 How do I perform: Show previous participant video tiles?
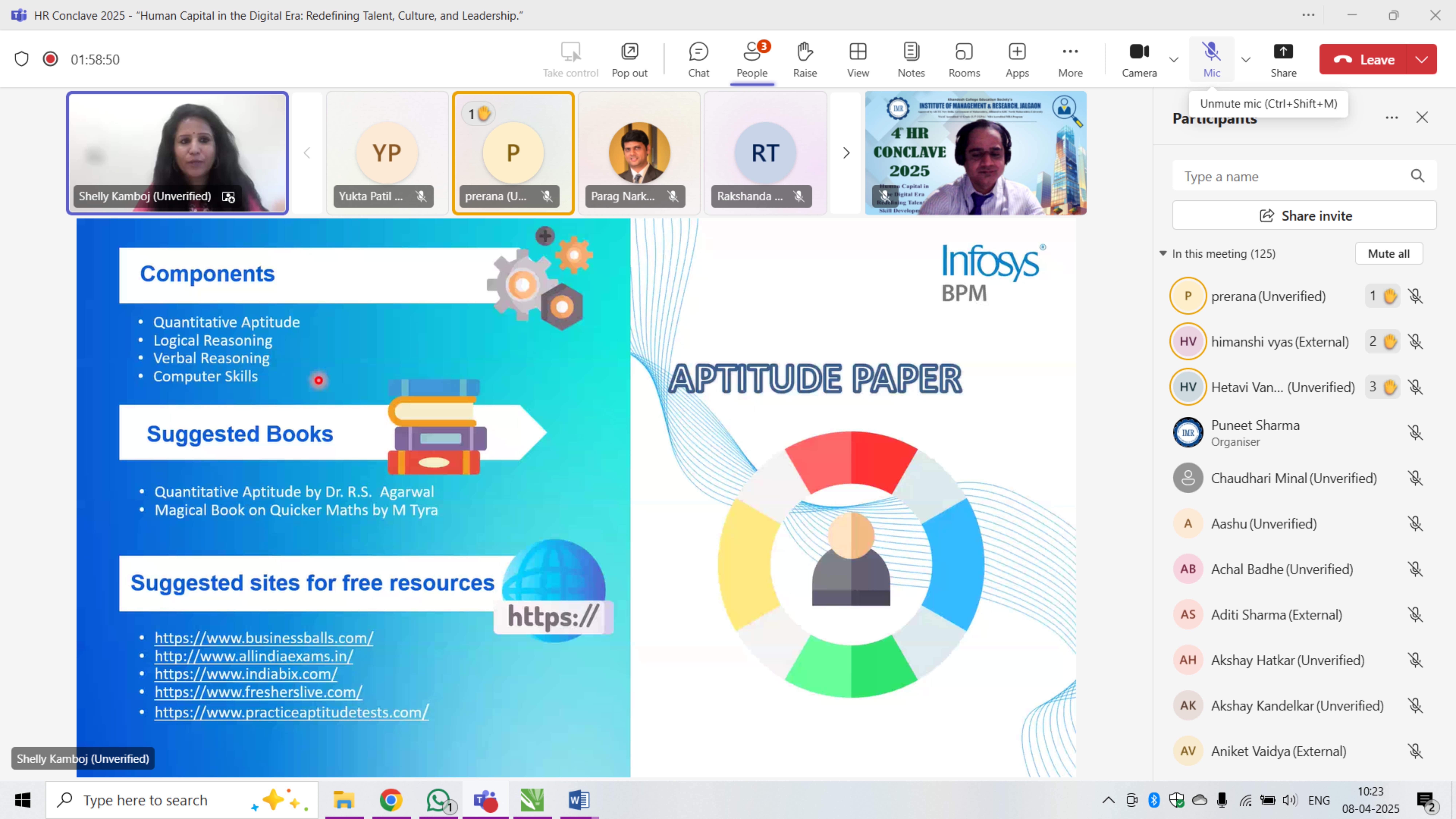point(307,153)
